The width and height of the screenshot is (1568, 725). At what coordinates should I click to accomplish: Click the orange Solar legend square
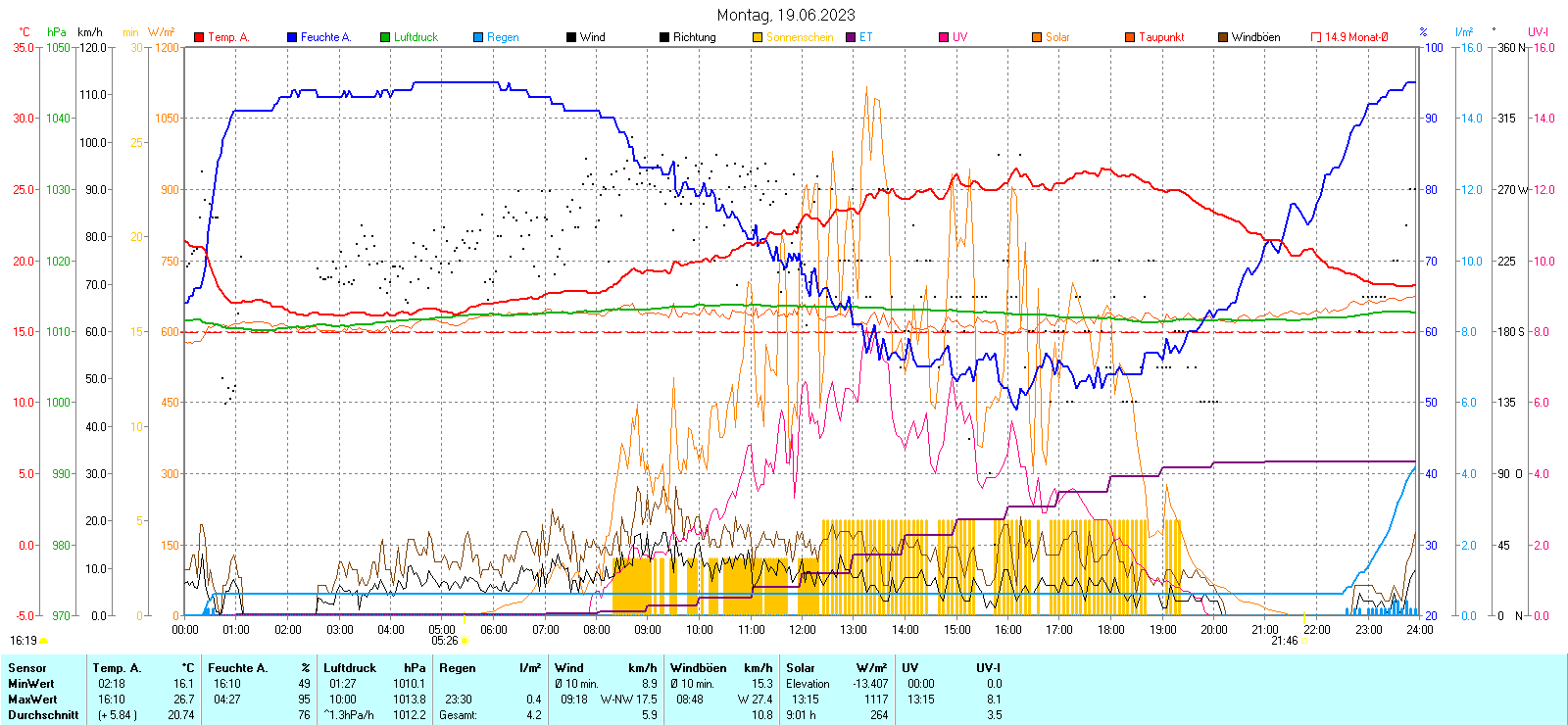[x=1037, y=37]
